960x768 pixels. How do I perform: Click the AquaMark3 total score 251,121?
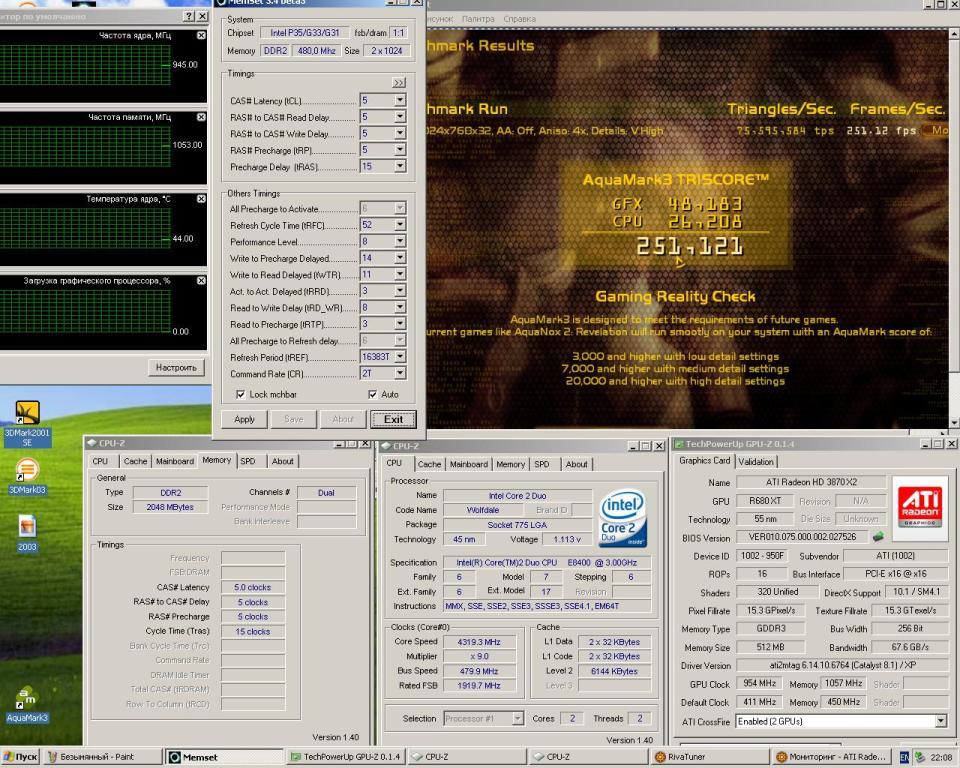(689, 246)
